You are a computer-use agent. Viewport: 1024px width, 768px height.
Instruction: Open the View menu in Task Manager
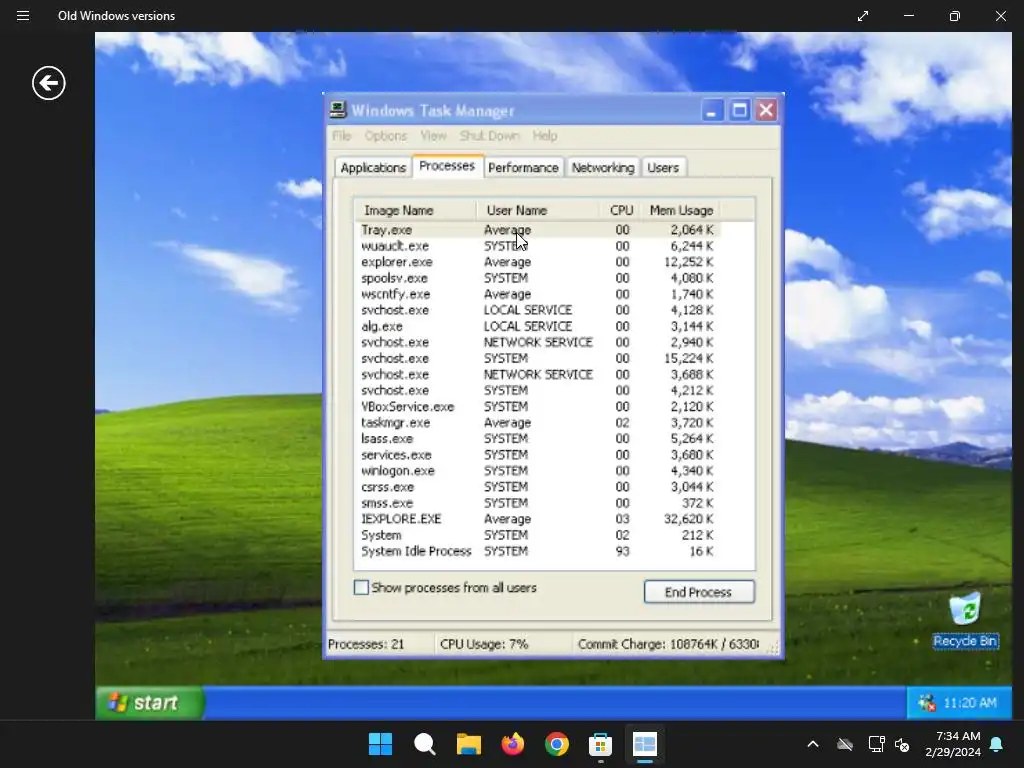click(x=433, y=136)
